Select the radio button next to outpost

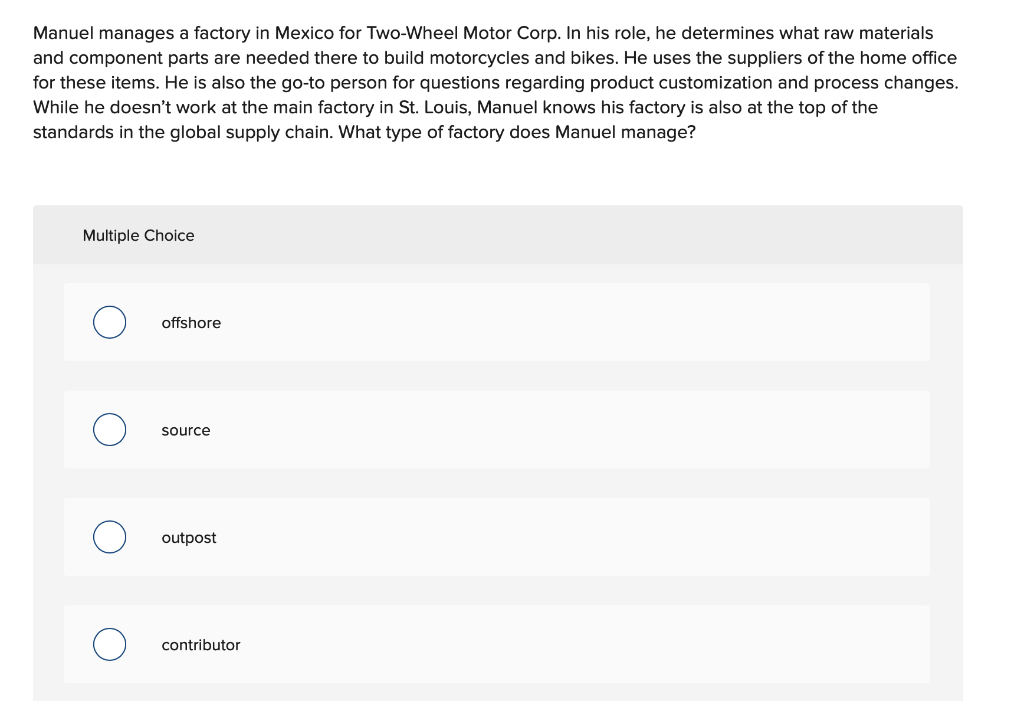coord(109,537)
